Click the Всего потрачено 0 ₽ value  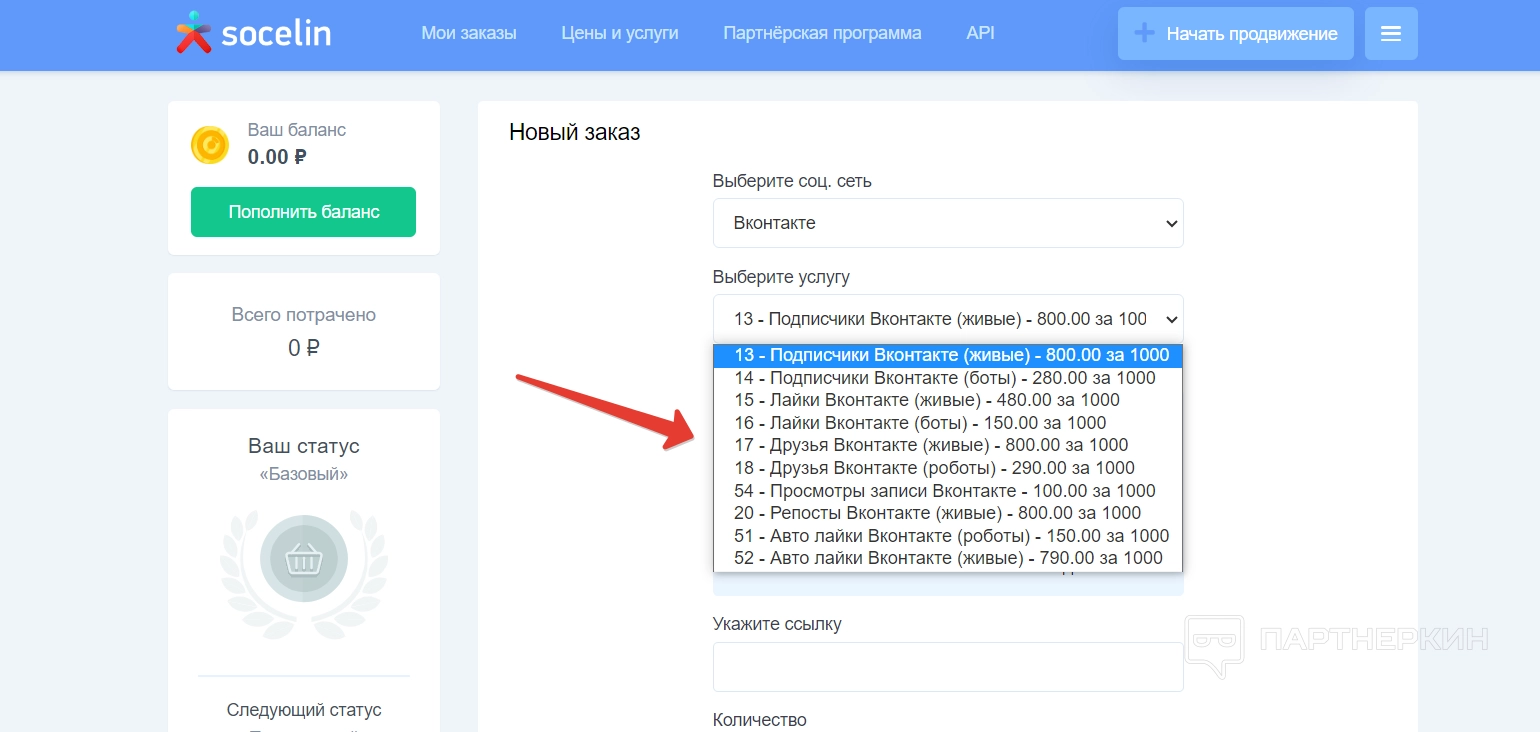pyautogui.click(x=304, y=348)
